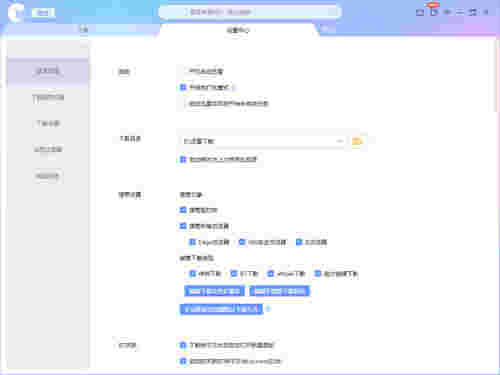500x375 pixels.
Task: Click the title-bar icon just left of close
Action: tap(473, 12)
